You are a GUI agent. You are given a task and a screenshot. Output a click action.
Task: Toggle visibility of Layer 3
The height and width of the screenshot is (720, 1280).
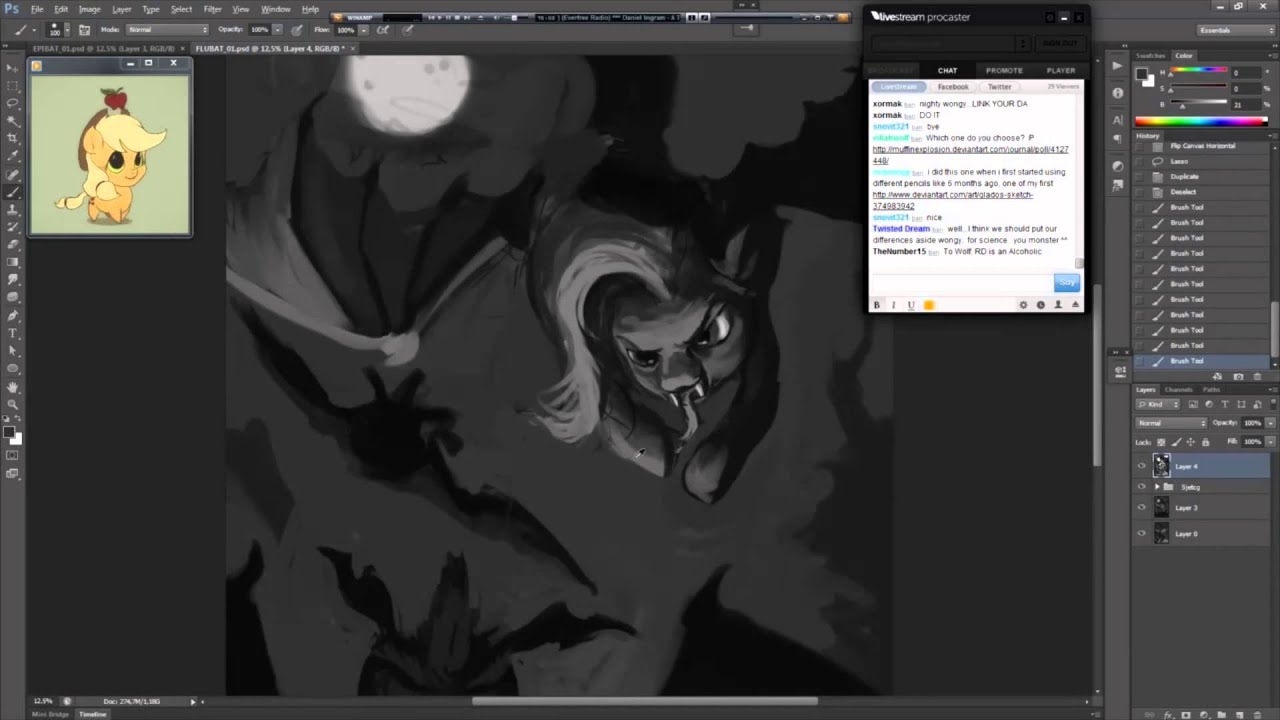1141,508
